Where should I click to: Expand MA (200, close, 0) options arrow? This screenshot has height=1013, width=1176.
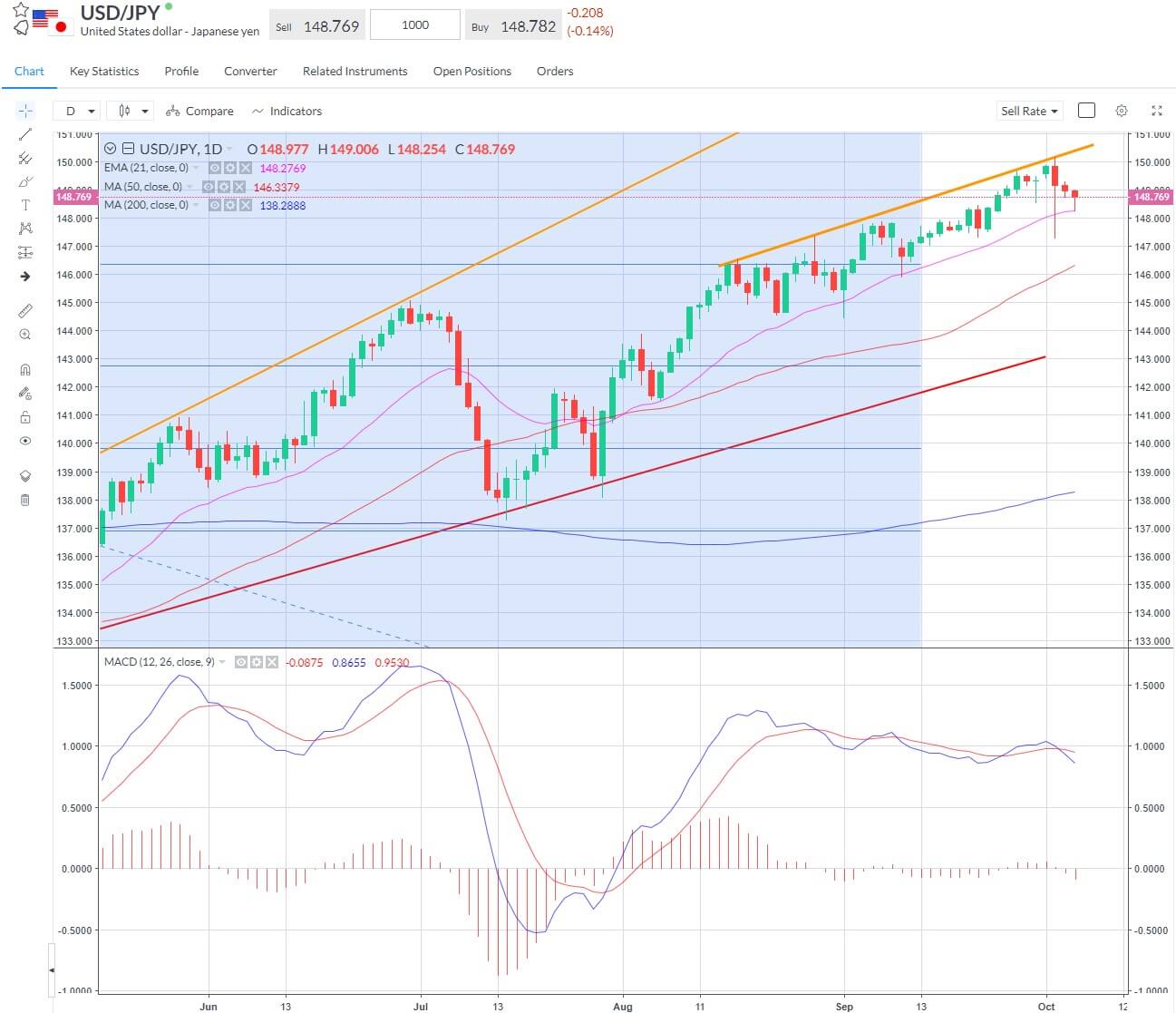coord(197,206)
